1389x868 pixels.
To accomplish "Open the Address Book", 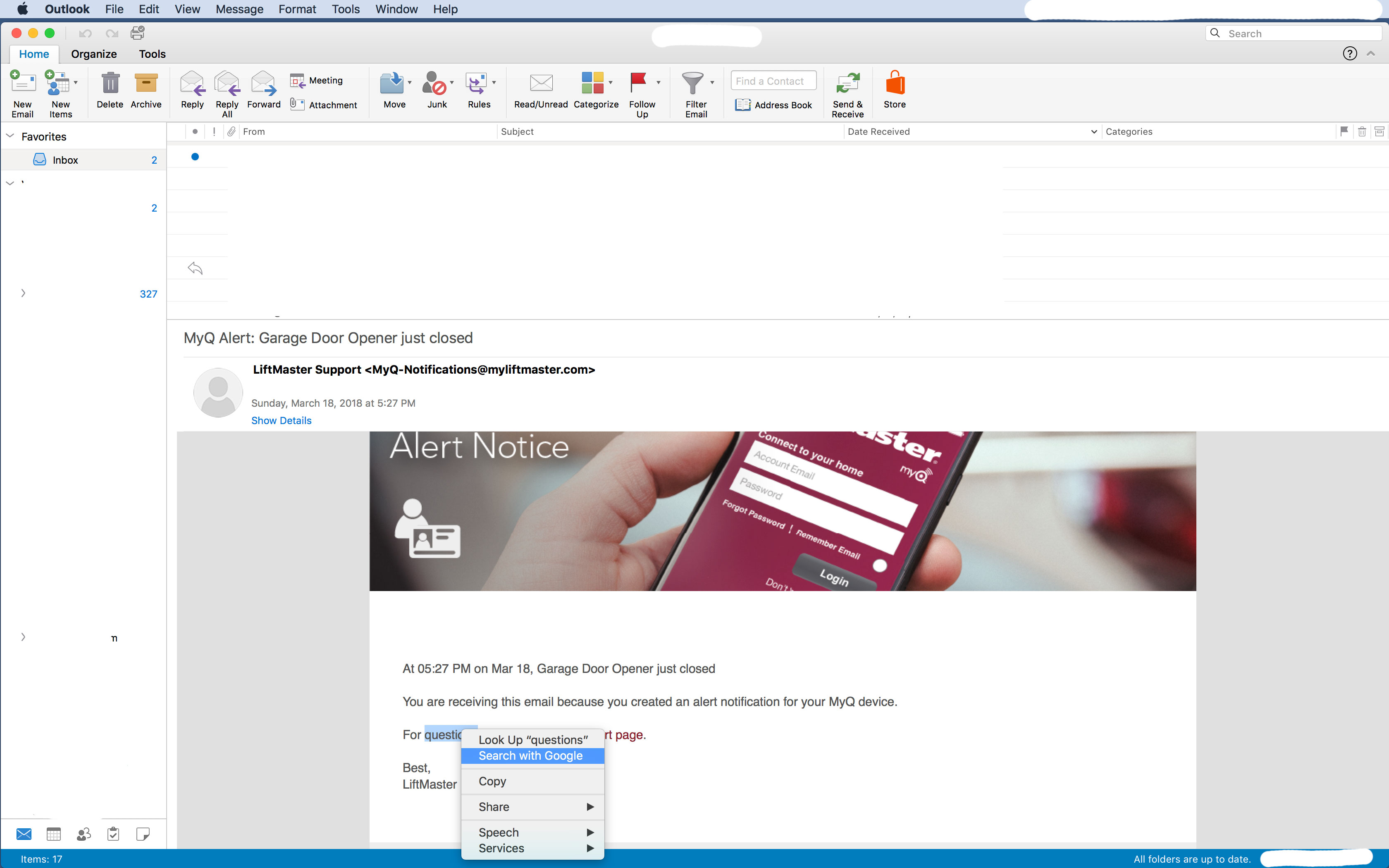I will 773,105.
